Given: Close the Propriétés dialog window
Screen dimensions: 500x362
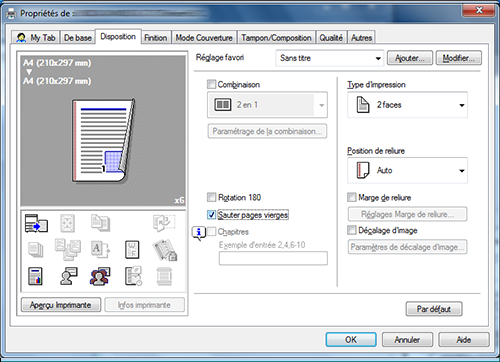Looking at the screenshot, I should [x=478, y=10].
